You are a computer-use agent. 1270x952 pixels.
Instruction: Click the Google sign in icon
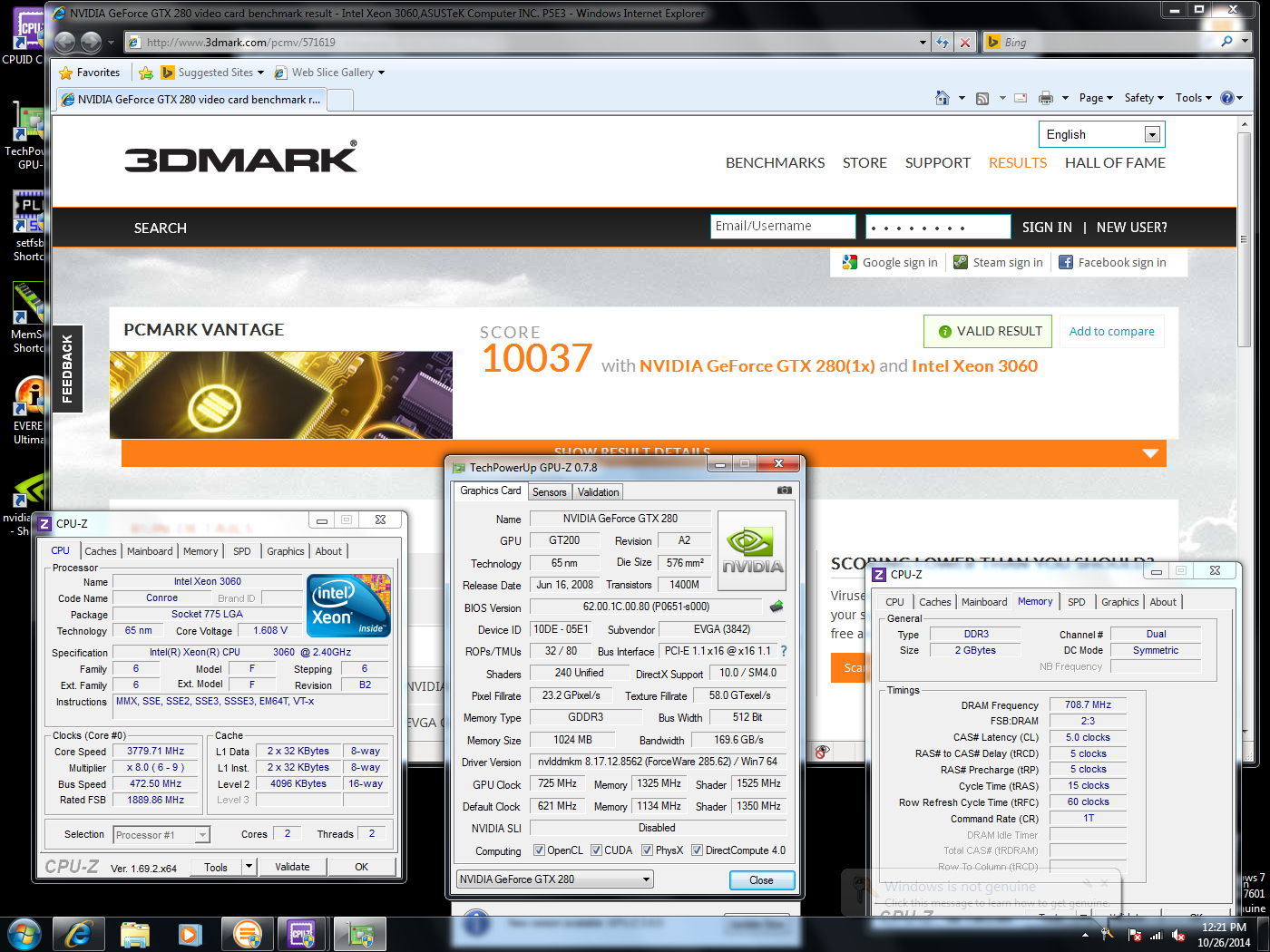[850, 262]
